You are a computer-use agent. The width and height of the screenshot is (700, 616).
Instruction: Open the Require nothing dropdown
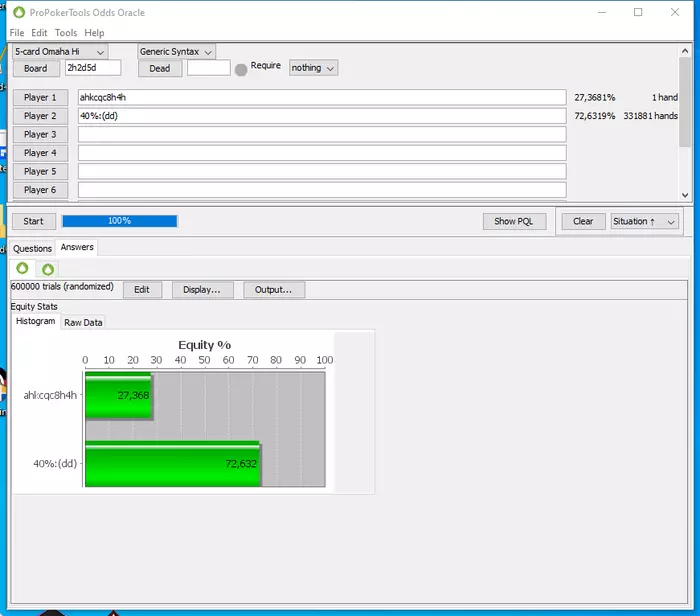(313, 68)
